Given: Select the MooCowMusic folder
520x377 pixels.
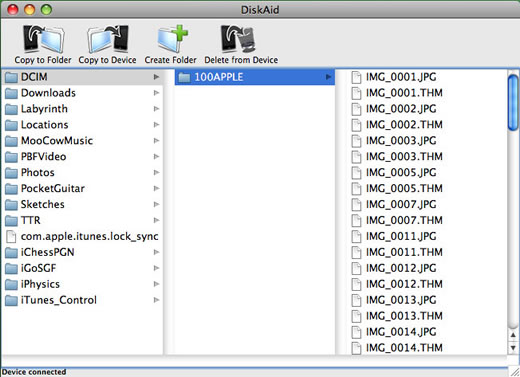Looking at the screenshot, I should pos(82,141).
